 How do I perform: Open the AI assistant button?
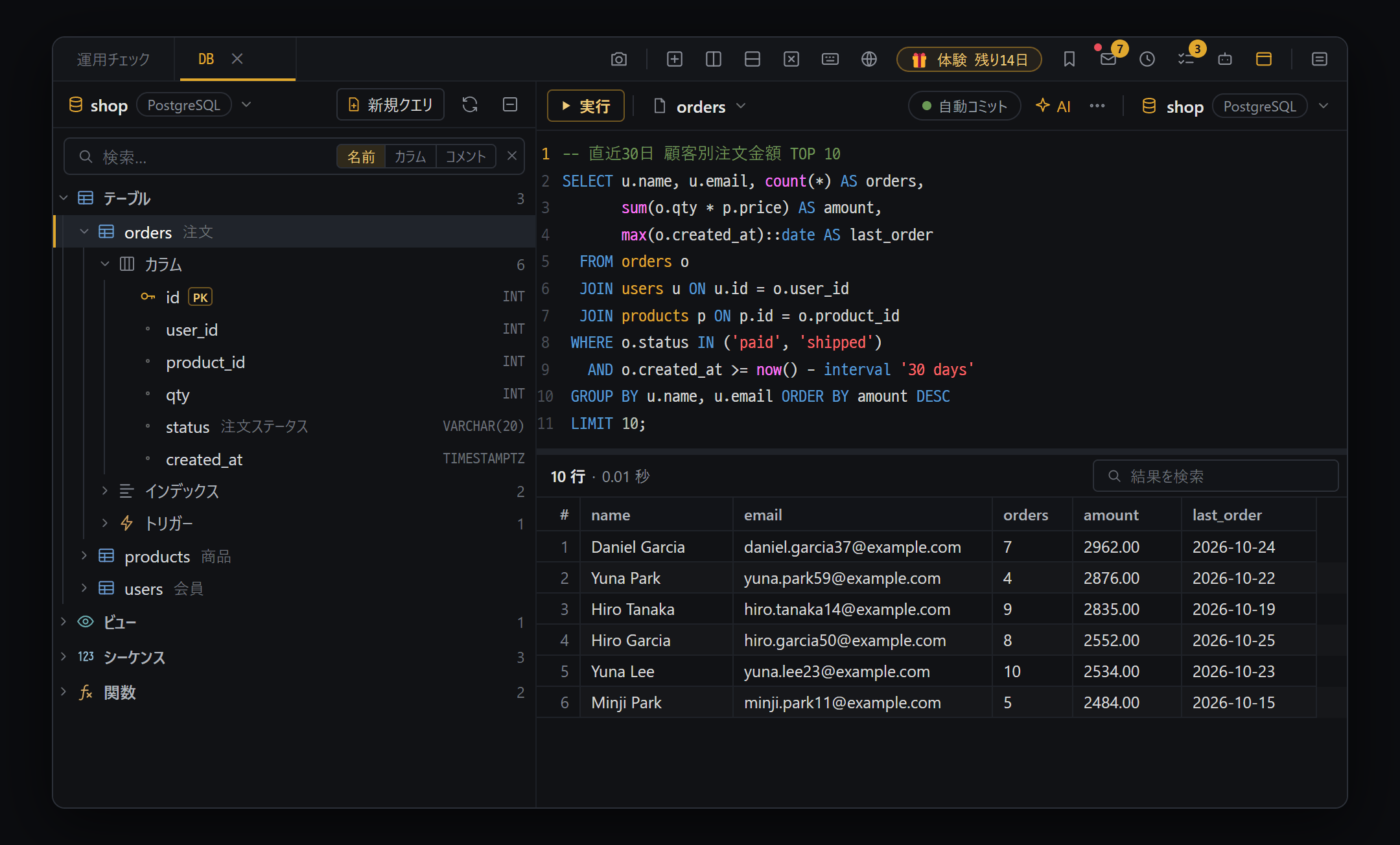click(x=1053, y=106)
